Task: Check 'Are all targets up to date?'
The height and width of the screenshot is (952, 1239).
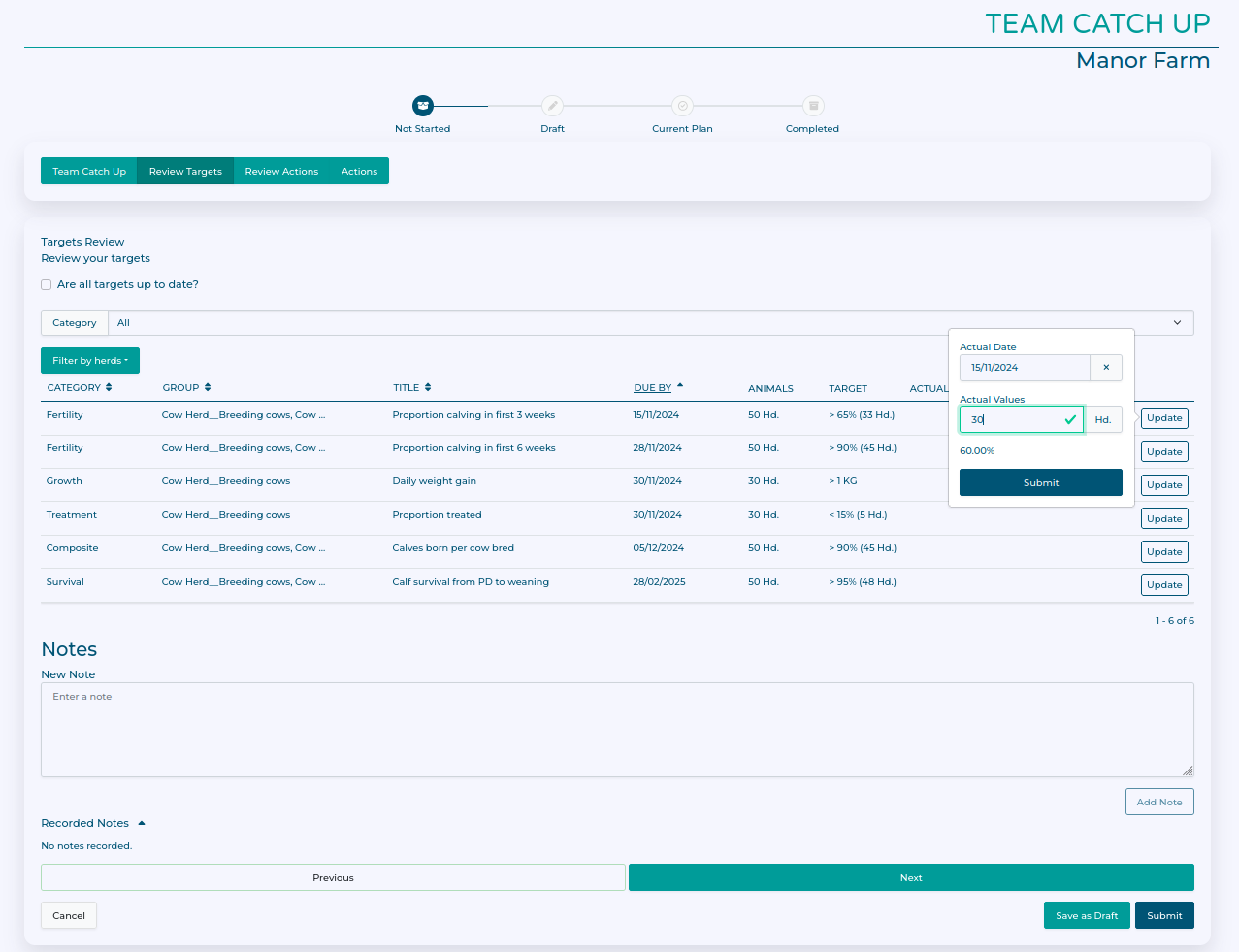Action: tap(47, 285)
